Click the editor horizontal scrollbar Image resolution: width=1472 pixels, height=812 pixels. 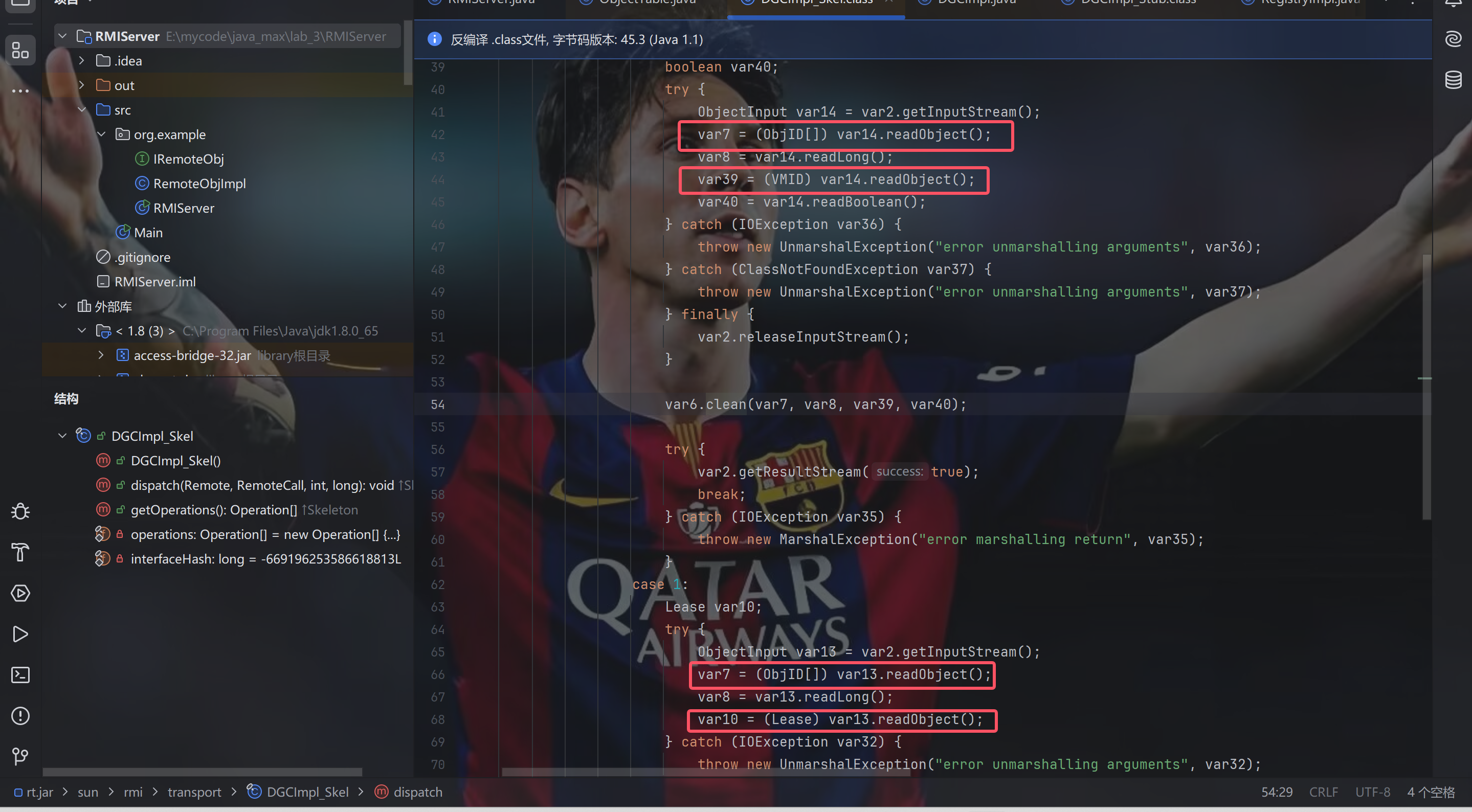coord(706,772)
